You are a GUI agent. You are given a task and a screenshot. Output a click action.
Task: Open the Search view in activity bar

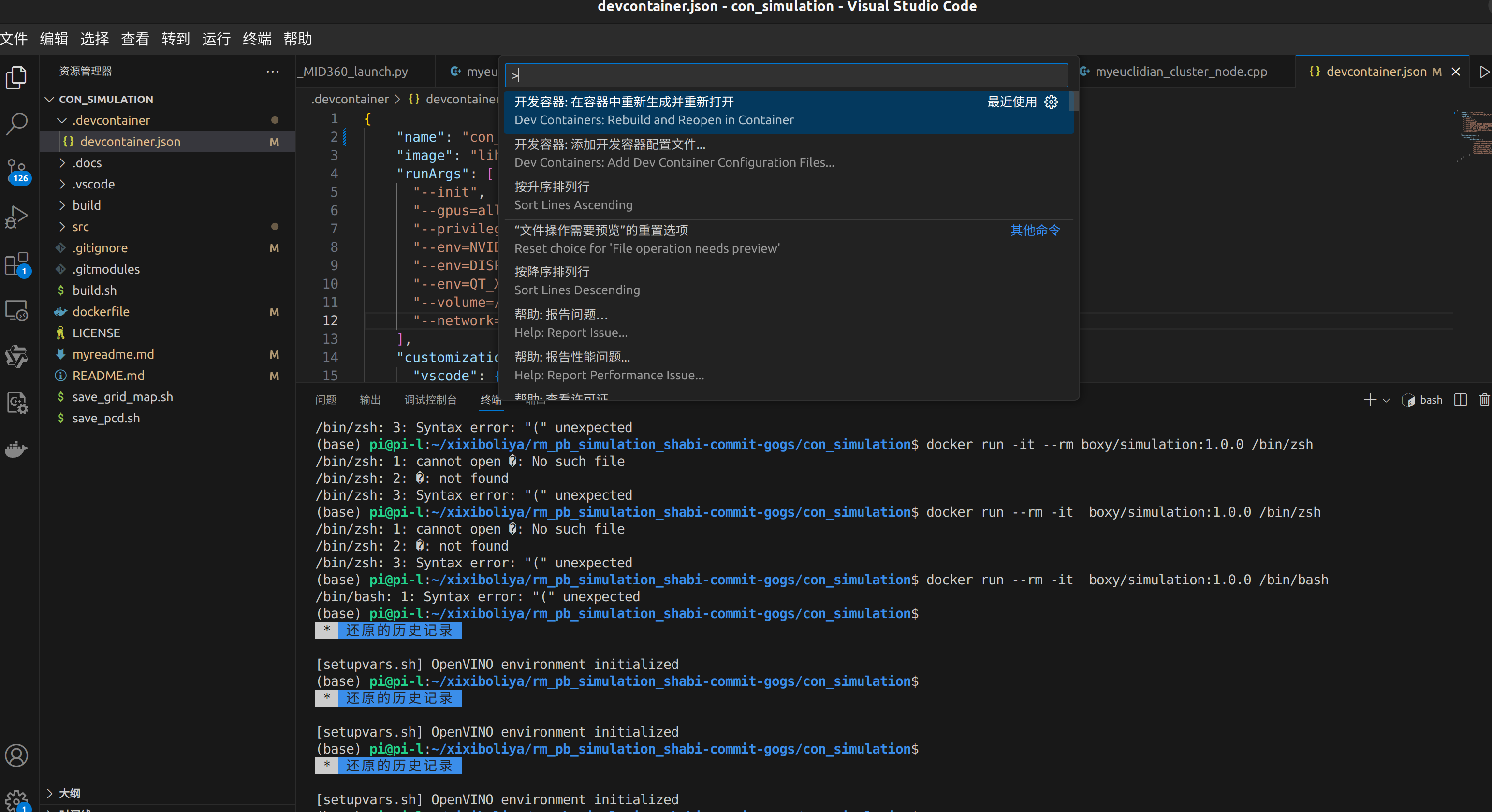(16, 123)
